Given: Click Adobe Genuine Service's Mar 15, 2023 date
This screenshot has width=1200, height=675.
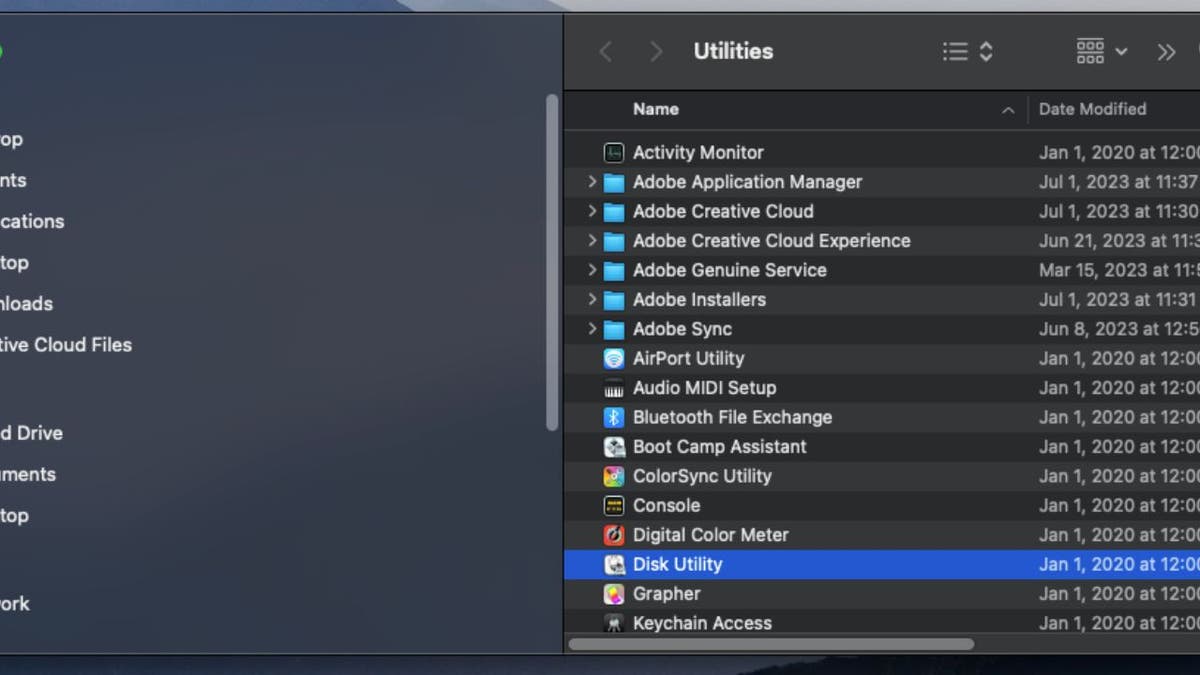Looking at the screenshot, I should 1118,270.
